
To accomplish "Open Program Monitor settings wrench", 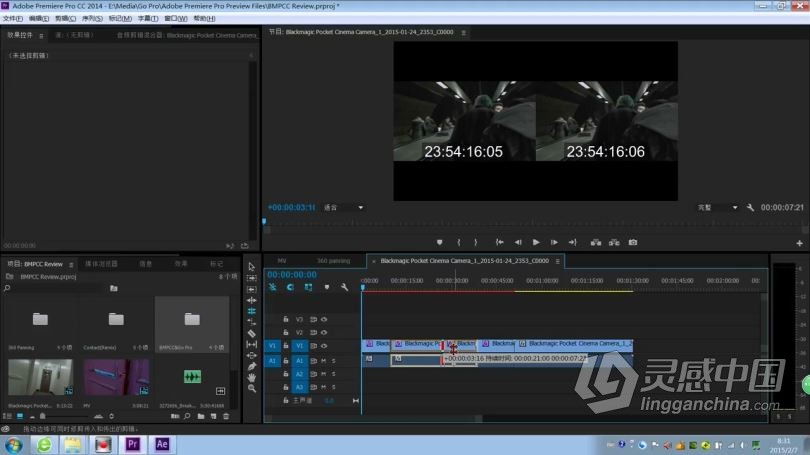I will (750, 208).
